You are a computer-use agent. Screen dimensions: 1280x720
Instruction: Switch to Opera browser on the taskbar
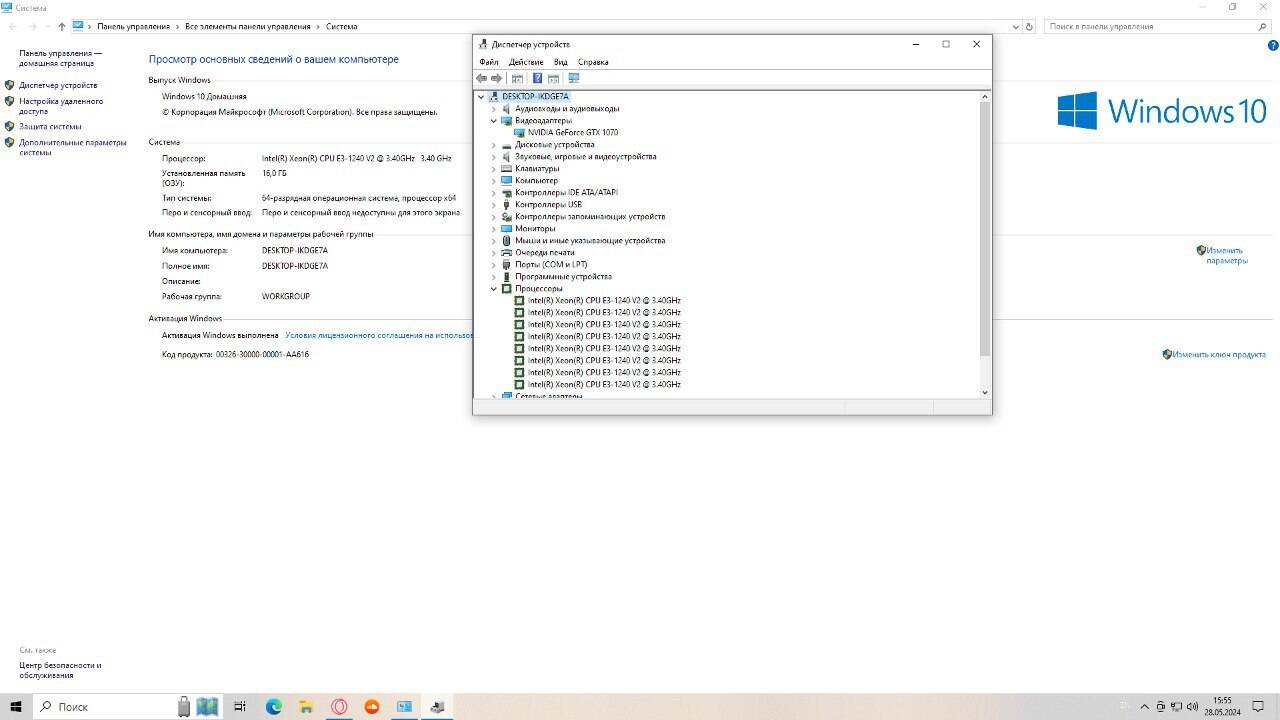340,706
